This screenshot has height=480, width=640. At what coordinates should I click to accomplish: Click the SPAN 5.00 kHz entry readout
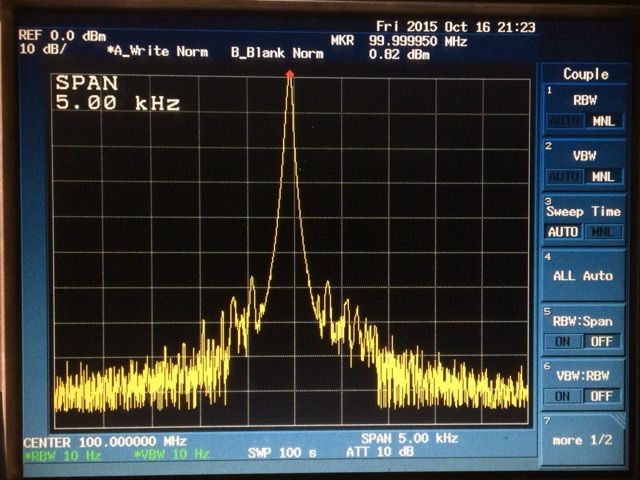pyautogui.click(x=118, y=93)
